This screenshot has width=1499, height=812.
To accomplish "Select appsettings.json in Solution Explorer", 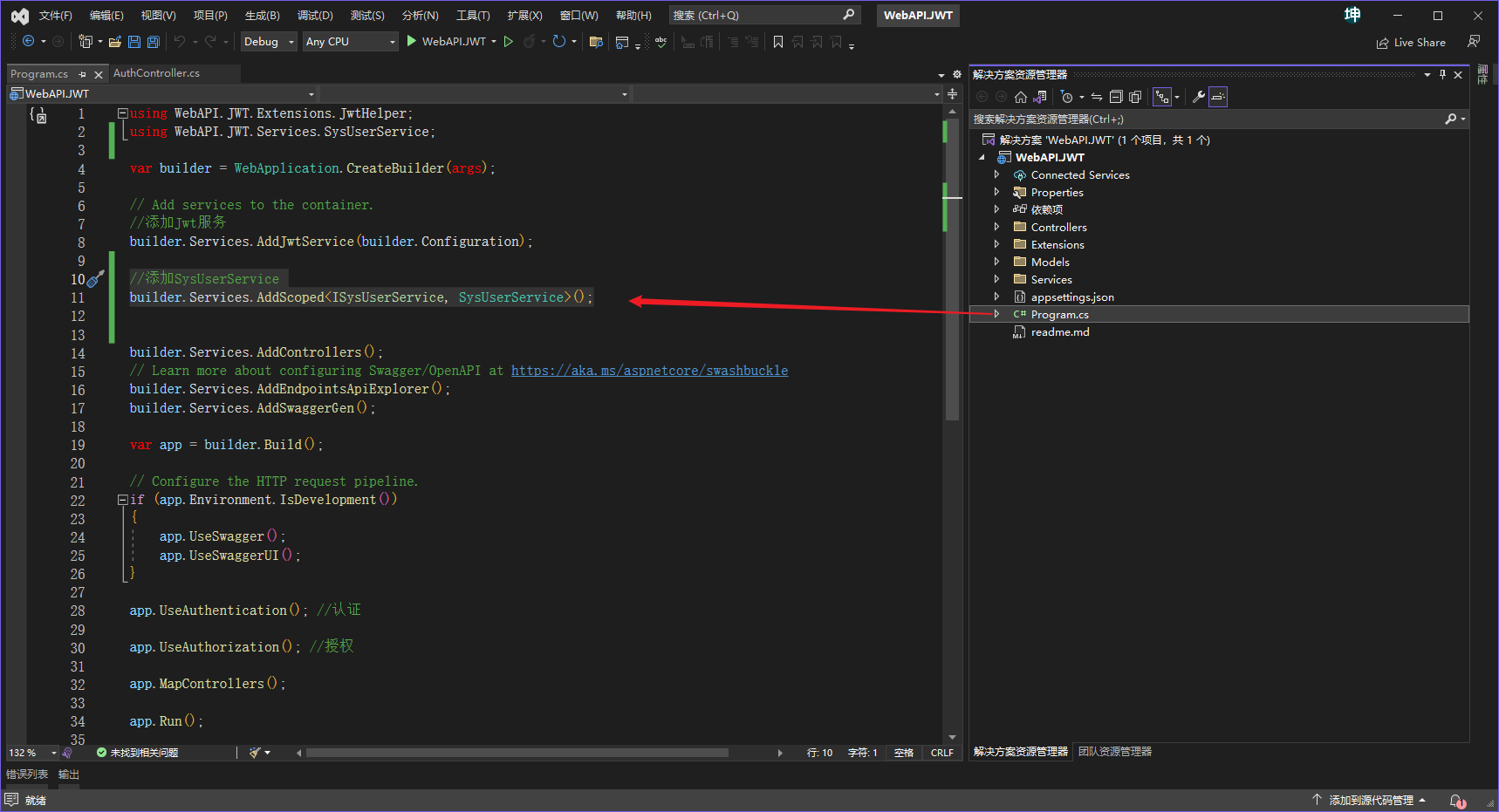I will pos(1071,297).
